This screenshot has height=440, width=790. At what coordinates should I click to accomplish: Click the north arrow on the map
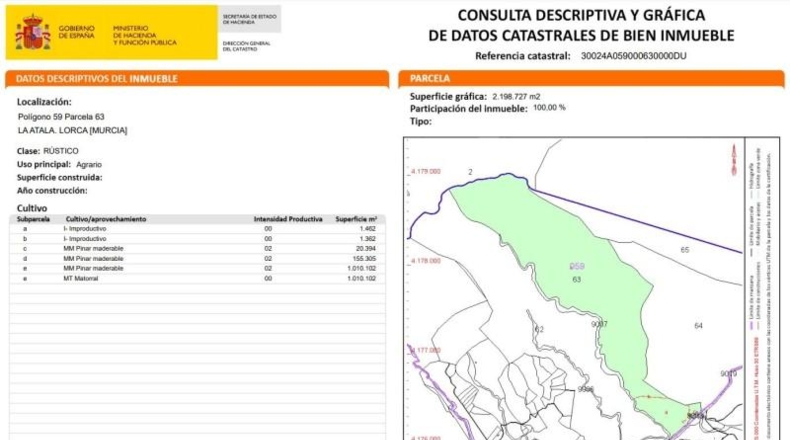734,160
